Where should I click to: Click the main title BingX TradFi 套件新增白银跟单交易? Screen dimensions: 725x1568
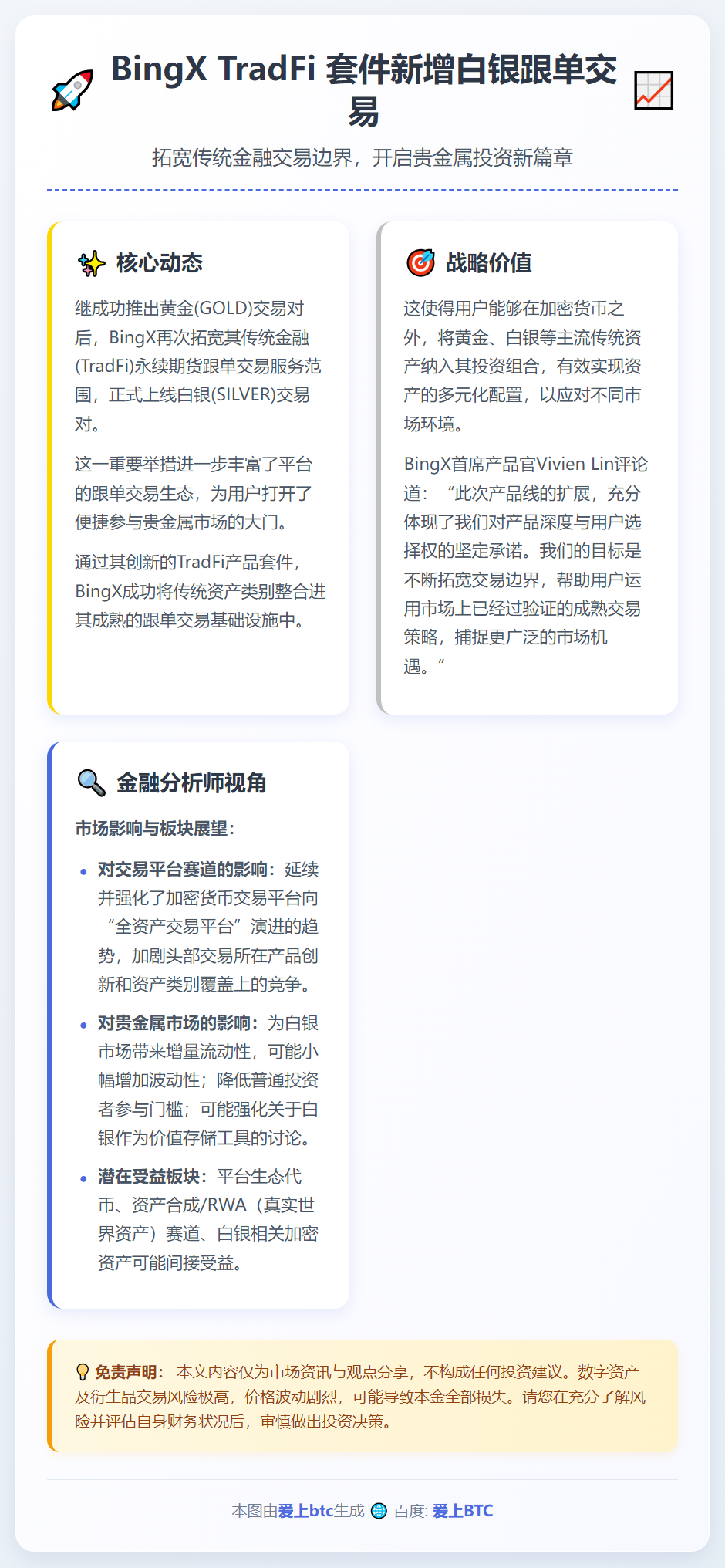tap(363, 90)
